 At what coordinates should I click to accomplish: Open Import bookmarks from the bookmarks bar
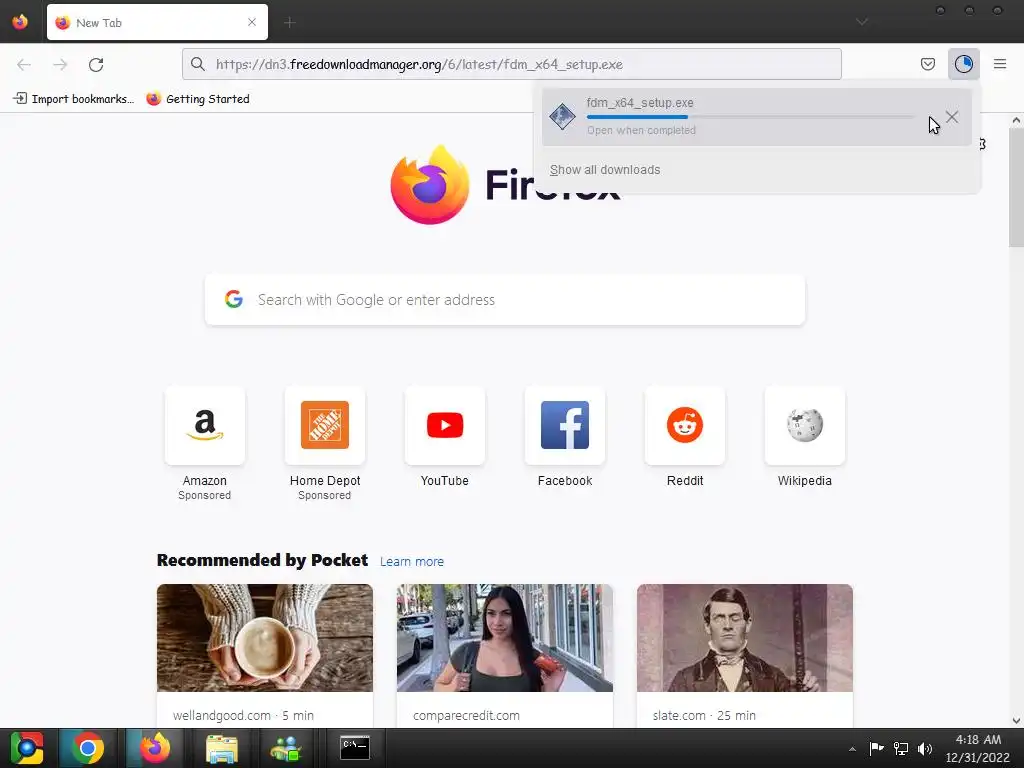point(74,99)
